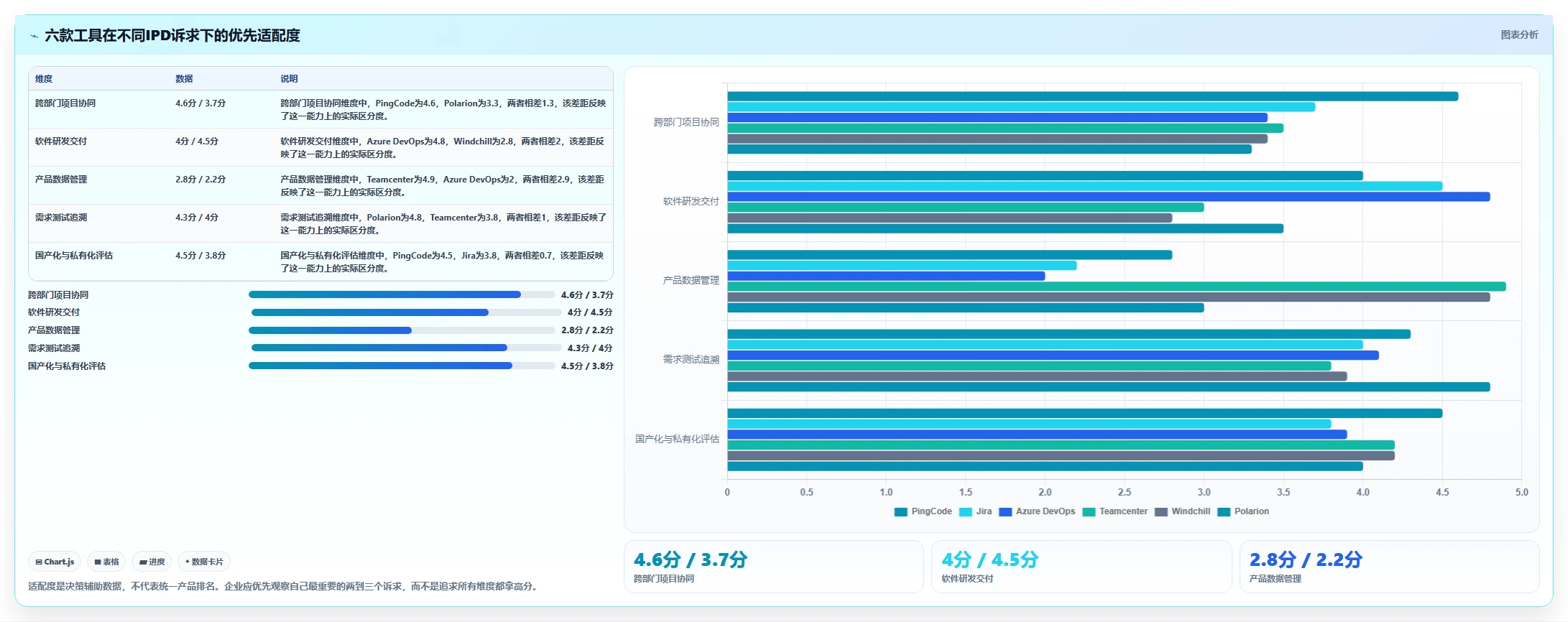Click chart axis label 国产化与私有化评估
Image resolution: width=1568 pixels, height=622 pixels.
pyautogui.click(x=677, y=439)
